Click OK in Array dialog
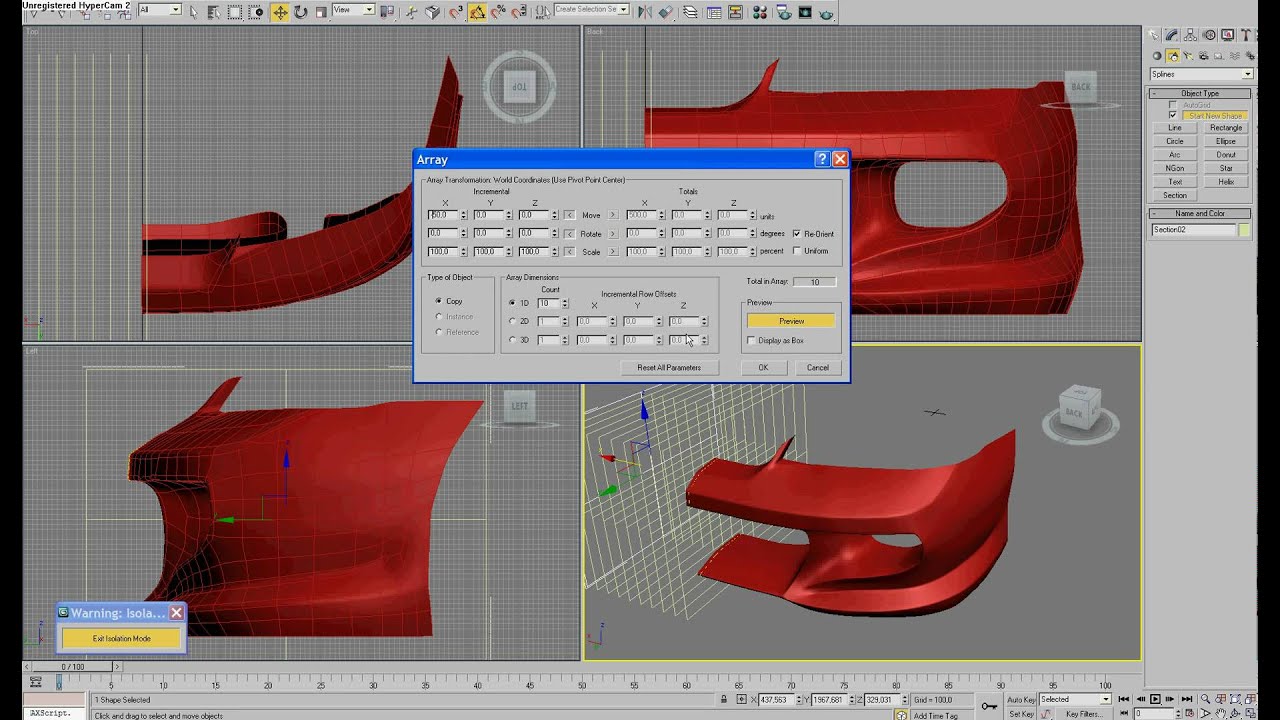The image size is (1280, 720). click(763, 367)
